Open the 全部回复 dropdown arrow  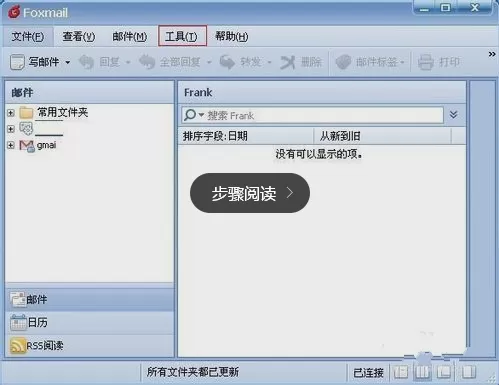[x=209, y=62]
